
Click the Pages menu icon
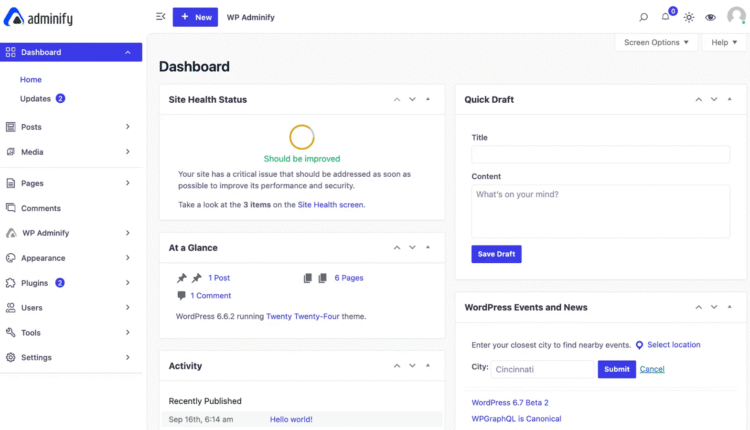coord(11,183)
